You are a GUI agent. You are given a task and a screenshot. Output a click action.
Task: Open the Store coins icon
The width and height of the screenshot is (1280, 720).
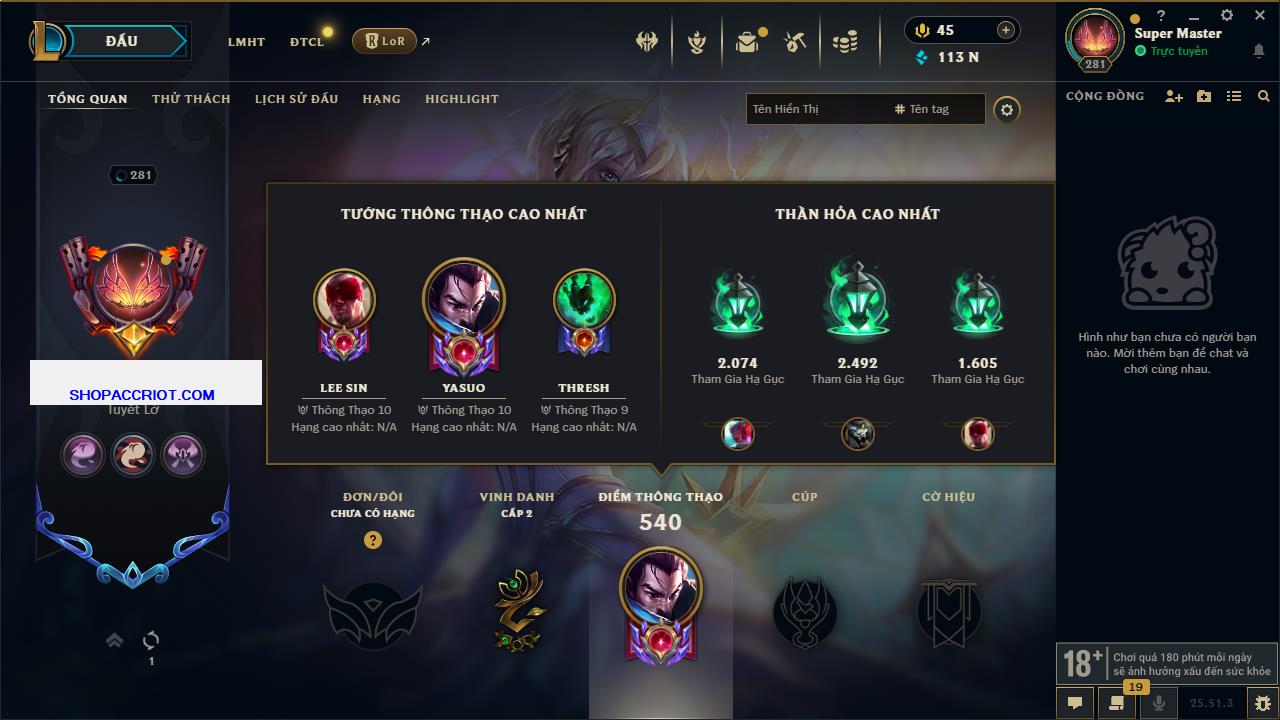click(x=845, y=42)
